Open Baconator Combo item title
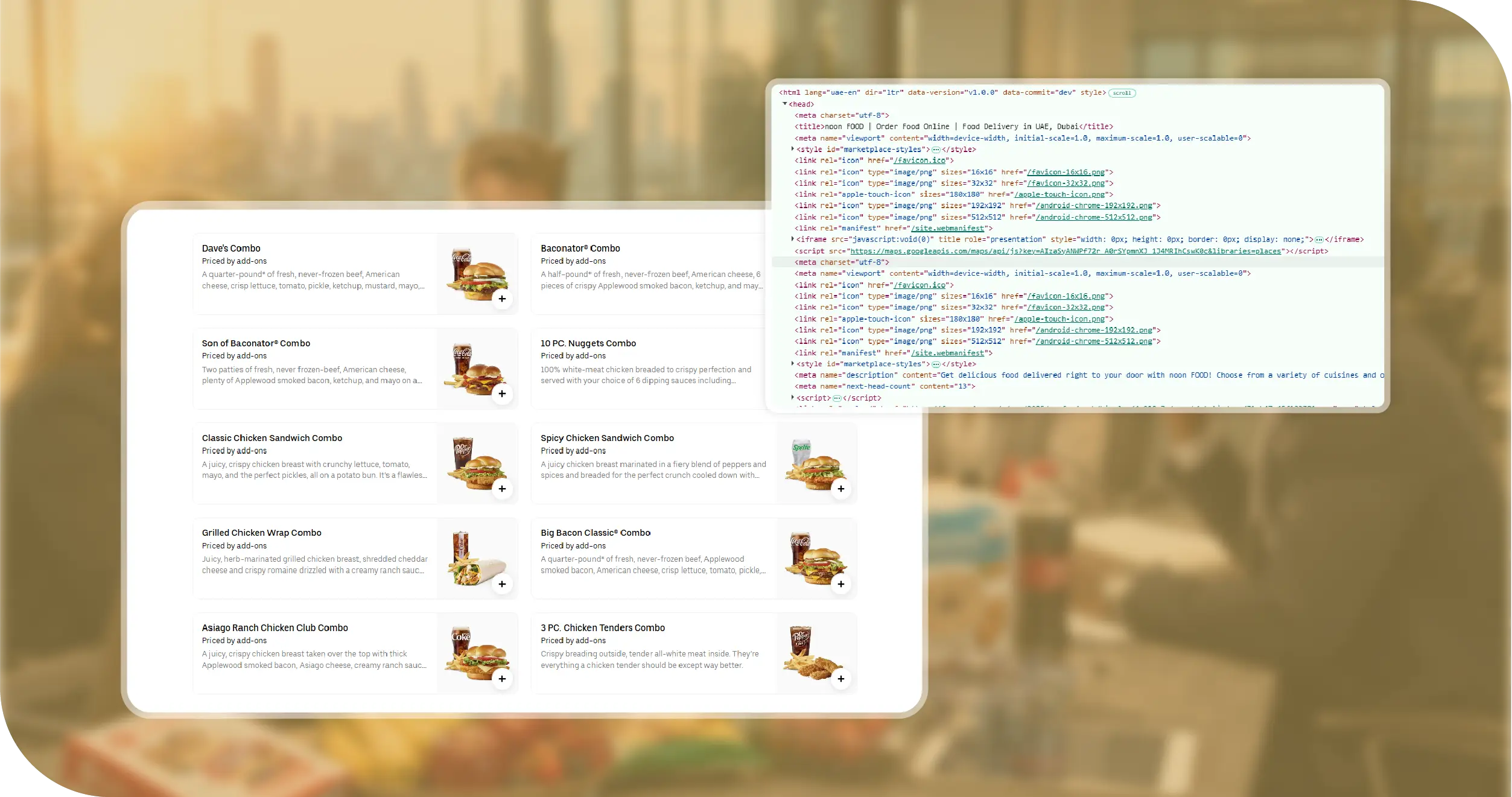Image resolution: width=1512 pixels, height=797 pixels. coord(580,248)
